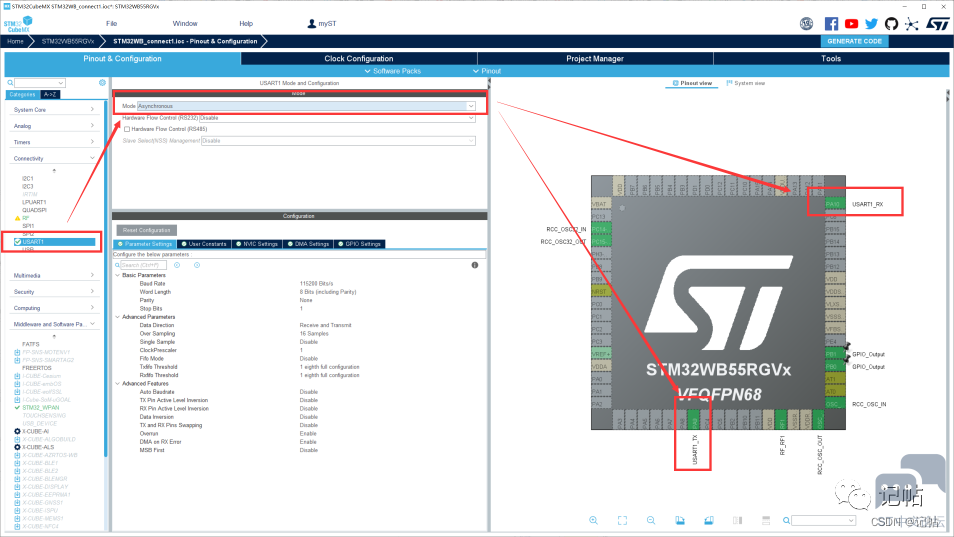
Task: Click the parameter search field
Action: [x=143, y=265]
